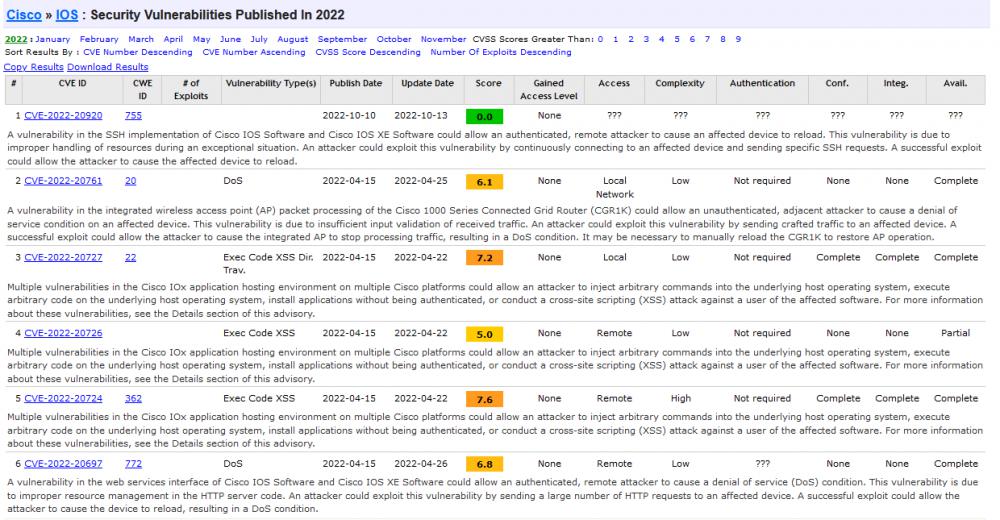Click the Copy Results link
The width and height of the screenshot is (1000, 520).
click(x=33, y=66)
